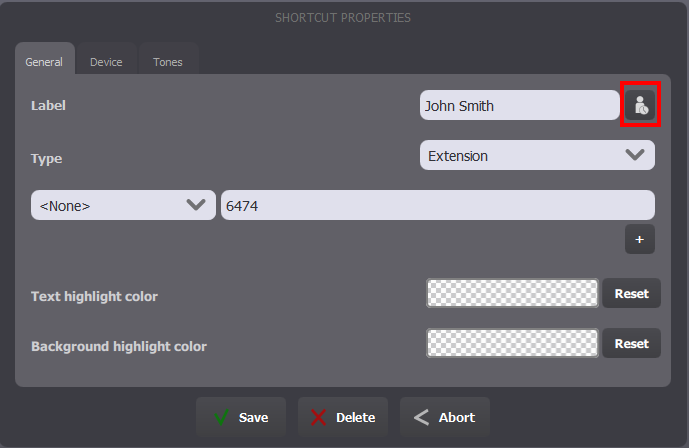
Task: Delete this shortcut
Action: pos(343,417)
